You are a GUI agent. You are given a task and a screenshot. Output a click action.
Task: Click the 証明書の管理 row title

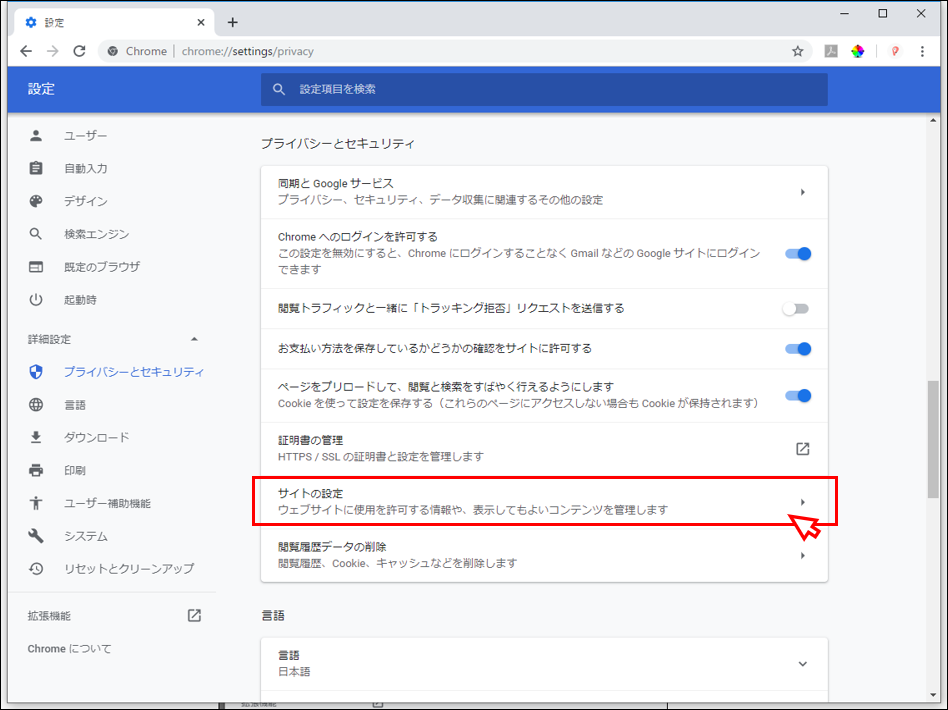[310, 440]
